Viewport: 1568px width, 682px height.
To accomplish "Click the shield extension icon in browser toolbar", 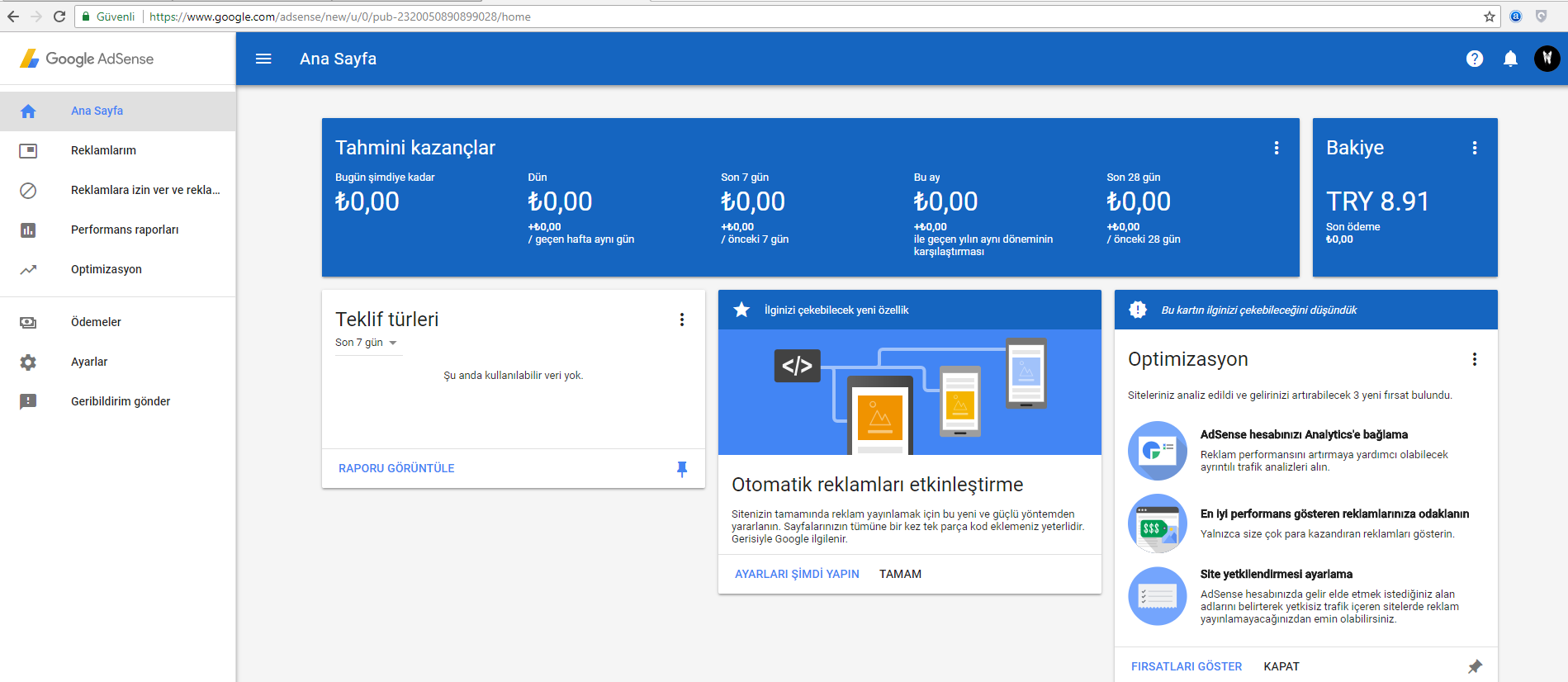I will coord(1541,17).
